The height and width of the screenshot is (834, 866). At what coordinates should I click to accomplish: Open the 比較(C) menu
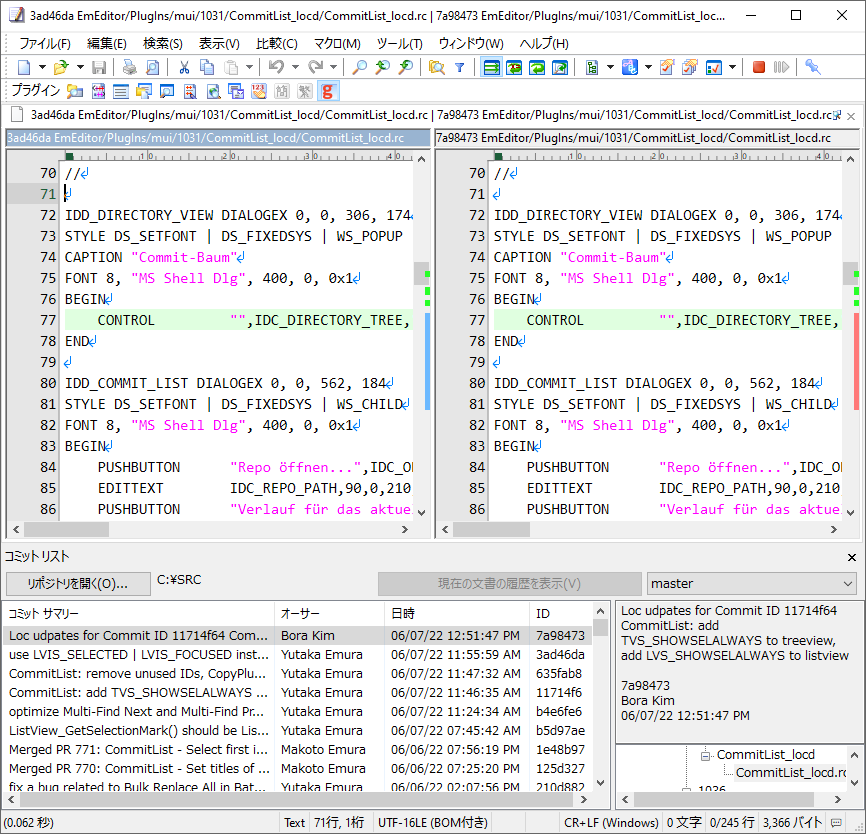pyautogui.click(x=276, y=43)
